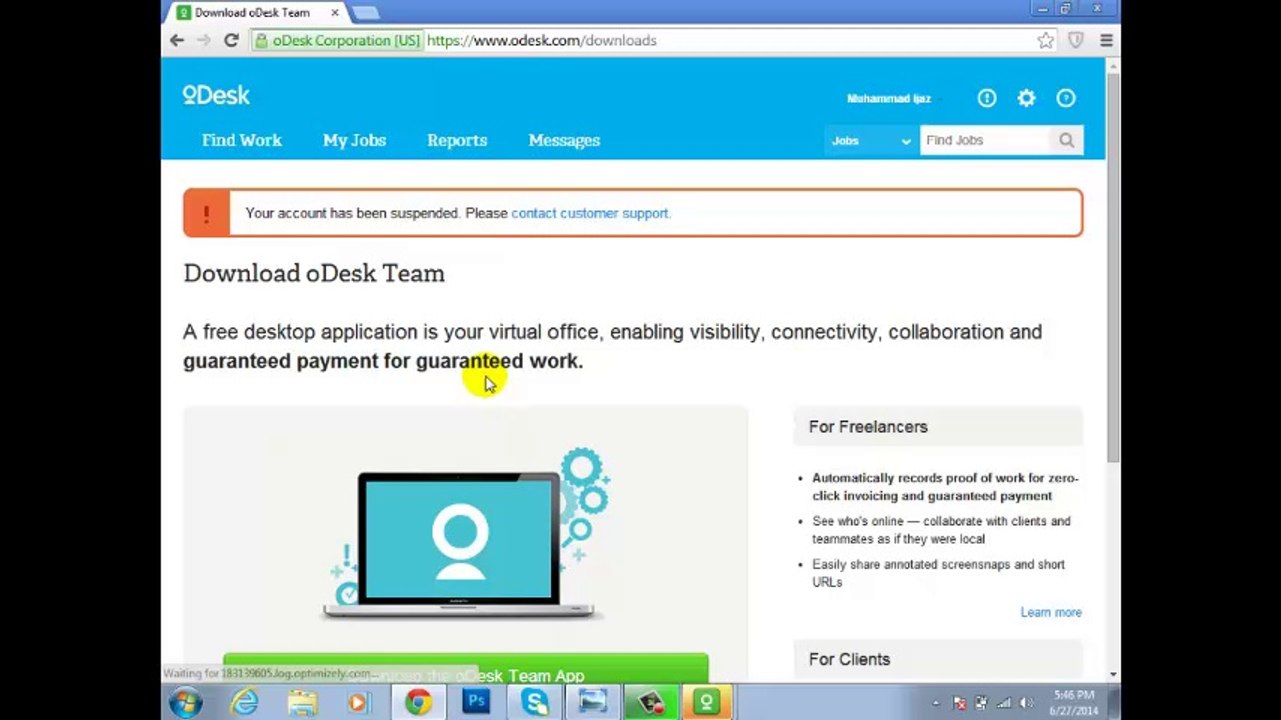Open the notifications alert icon
The image size is (1281, 720).
click(x=987, y=98)
